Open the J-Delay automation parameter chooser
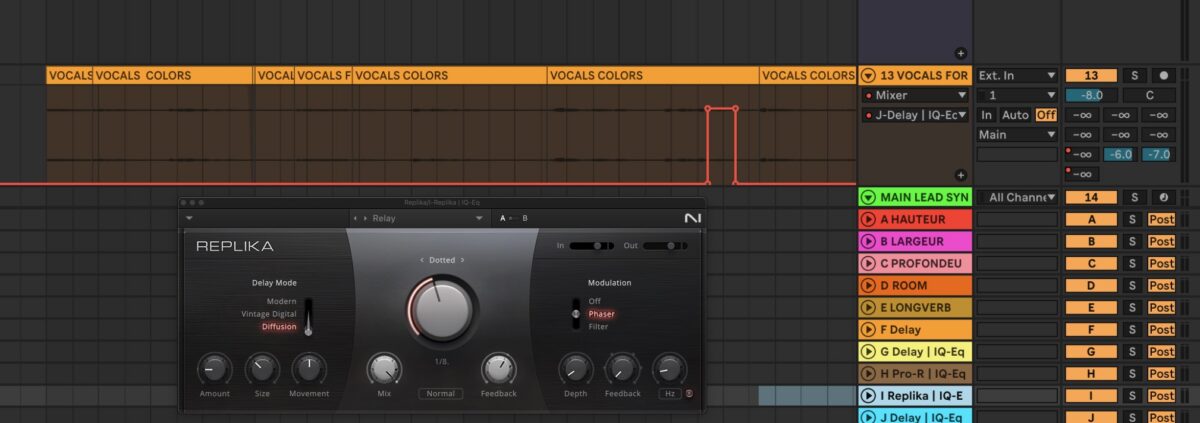The image size is (1200, 423). point(915,115)
